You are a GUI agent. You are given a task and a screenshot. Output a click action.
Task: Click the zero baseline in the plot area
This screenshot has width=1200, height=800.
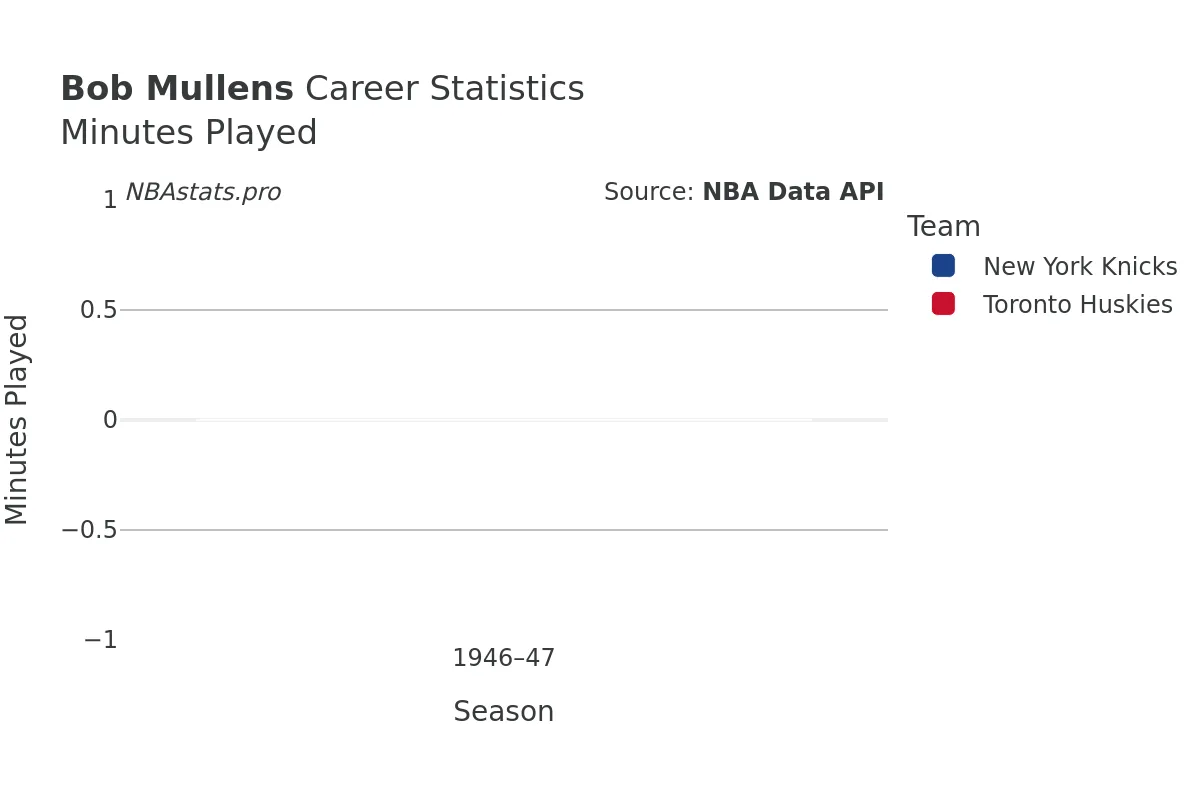click(504, 420)
